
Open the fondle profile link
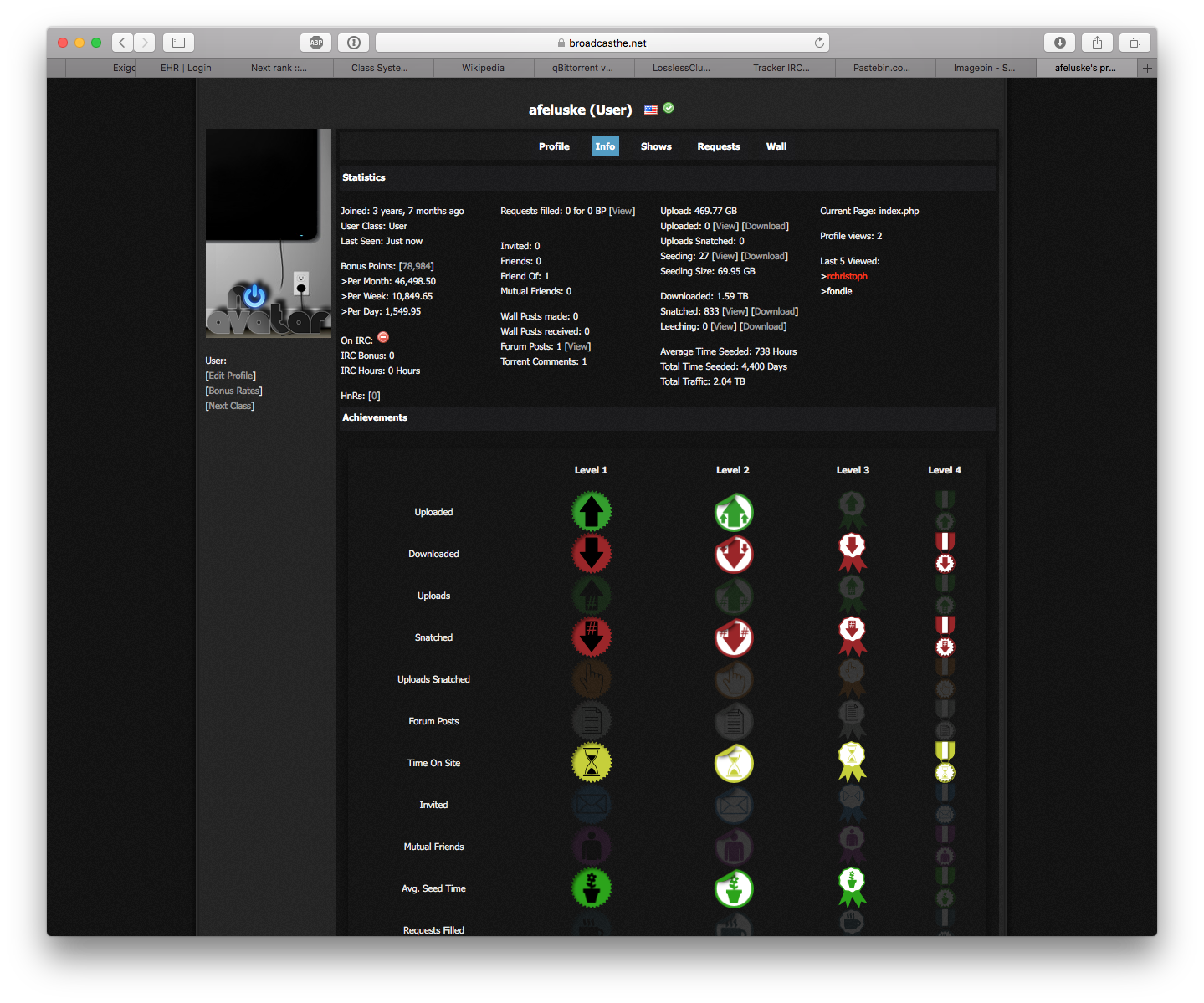[839, 291]
